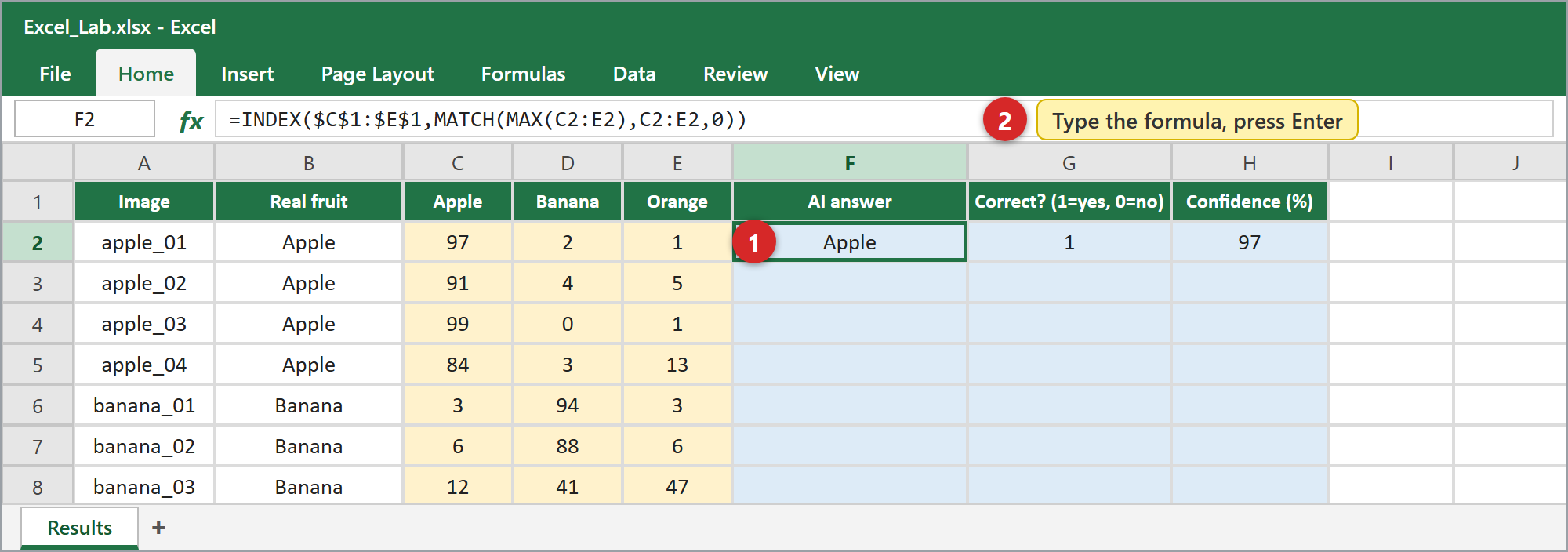
Task: Select row 1 header
Action: (x=38, y=202)
